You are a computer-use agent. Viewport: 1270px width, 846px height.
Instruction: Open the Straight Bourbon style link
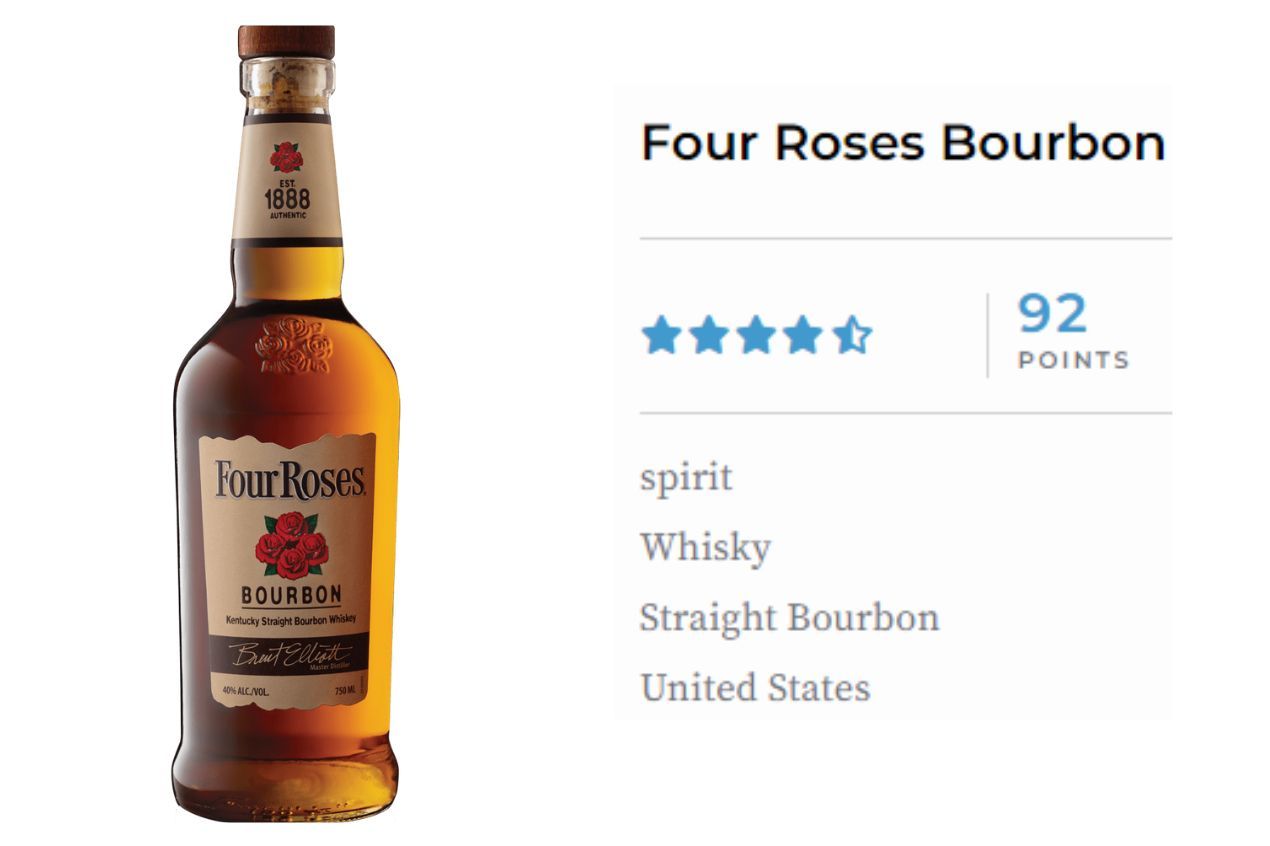[x=789, y=617]
